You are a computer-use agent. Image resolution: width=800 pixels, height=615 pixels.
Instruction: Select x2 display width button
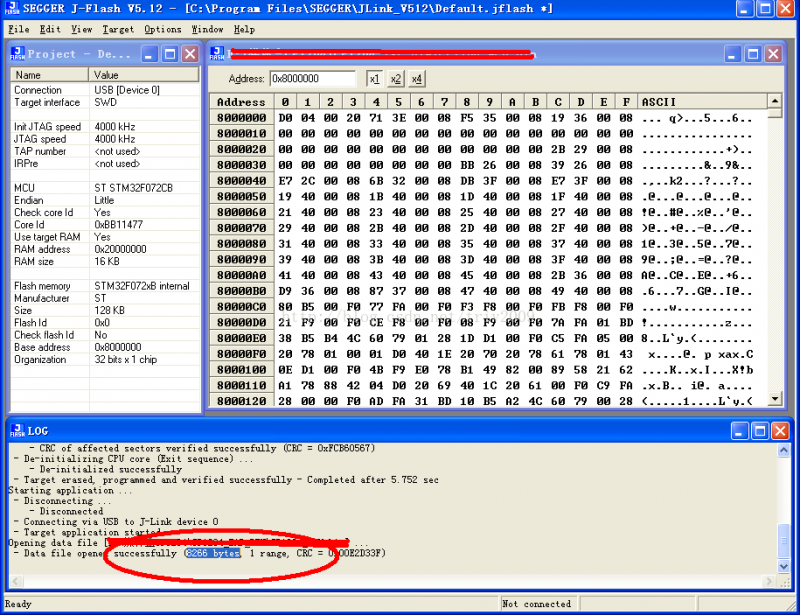coord(395,79)
